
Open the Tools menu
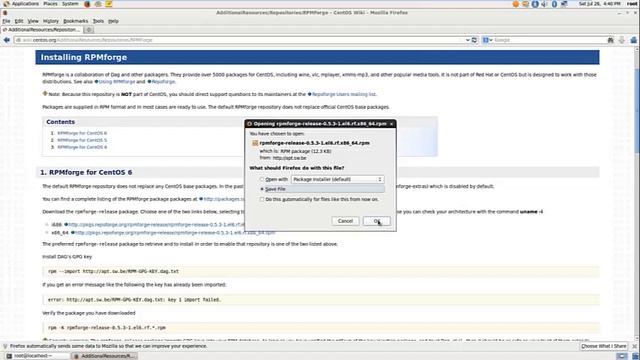(98, 21)
